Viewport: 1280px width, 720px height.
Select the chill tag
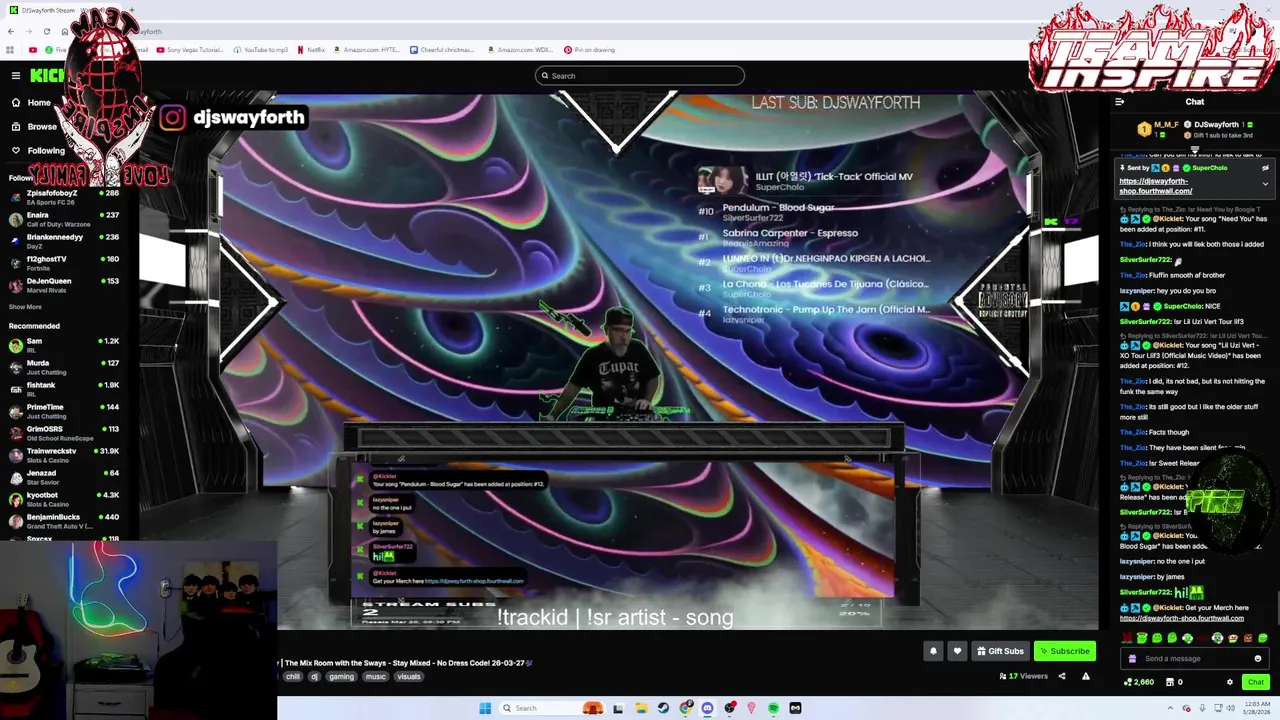click(292, 677)
